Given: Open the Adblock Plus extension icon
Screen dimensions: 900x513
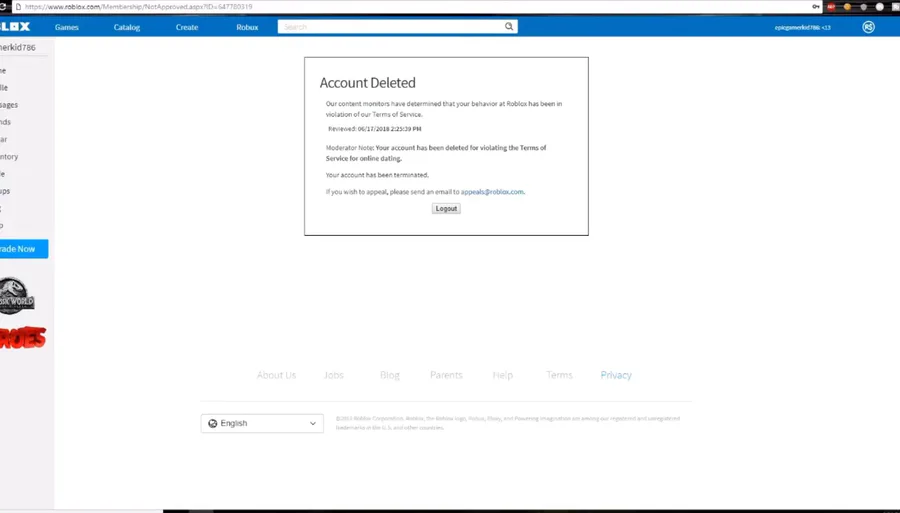Looking at the screenshot, I should pyautogui.click(x=831, y=7).
